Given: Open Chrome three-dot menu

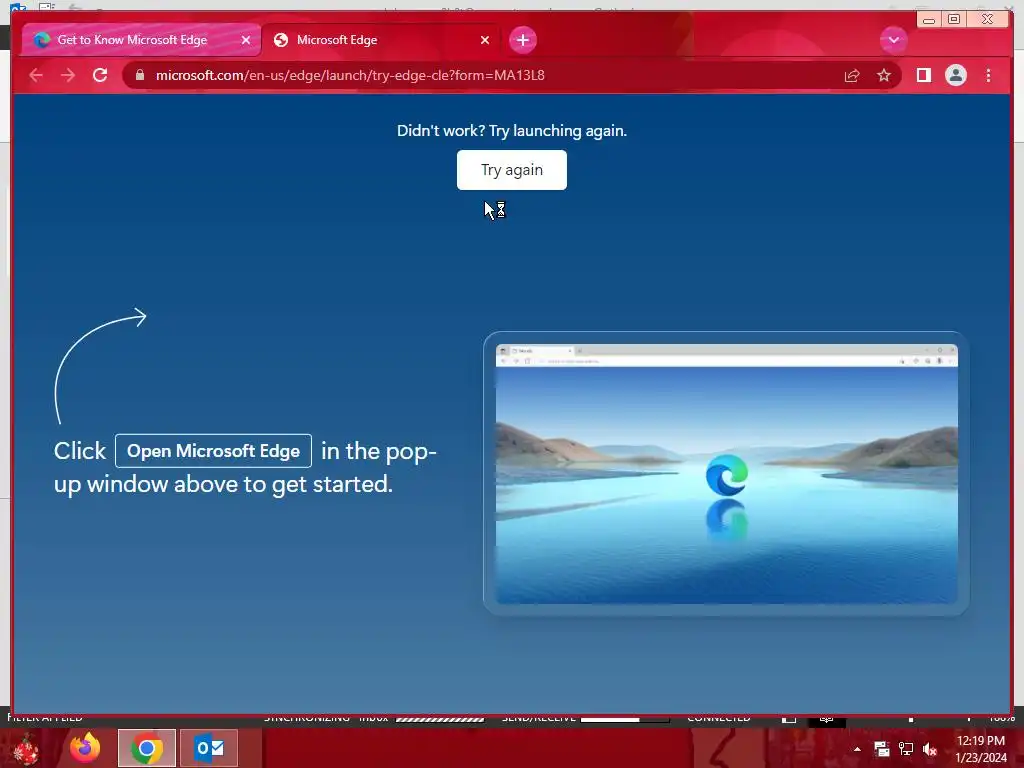Looking at the screenshot, I should (x=988, y=75).
